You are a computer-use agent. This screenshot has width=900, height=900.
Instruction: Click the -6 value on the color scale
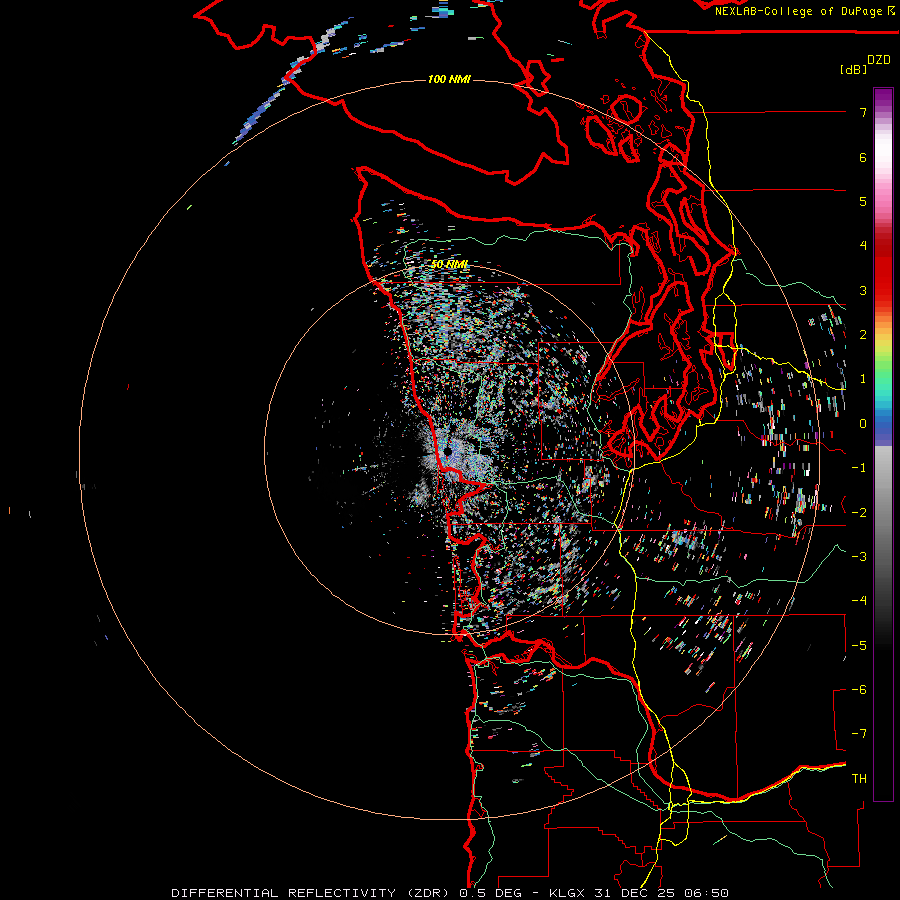[x=859, y=690]
